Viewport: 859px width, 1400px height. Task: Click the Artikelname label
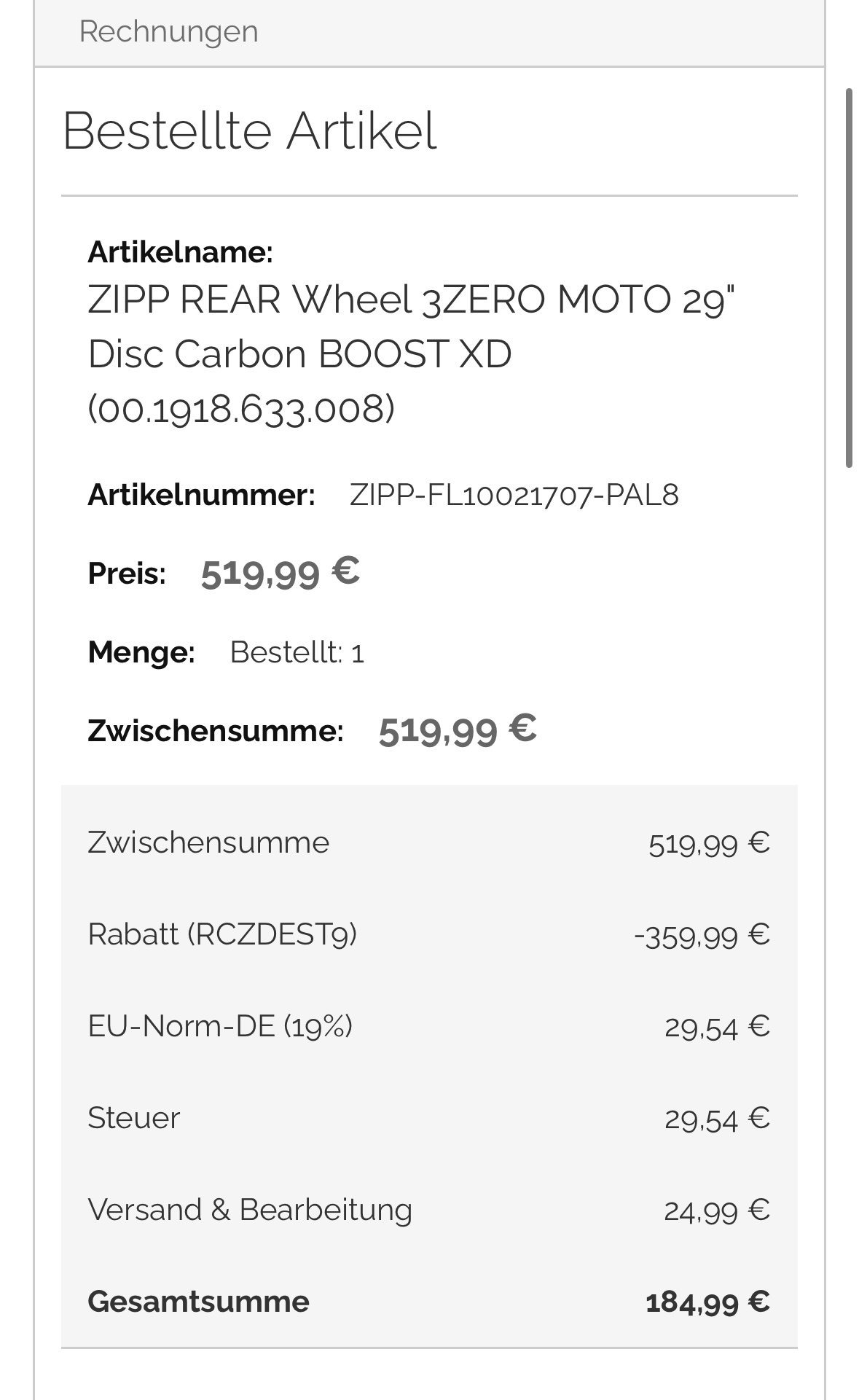point(180,252)
